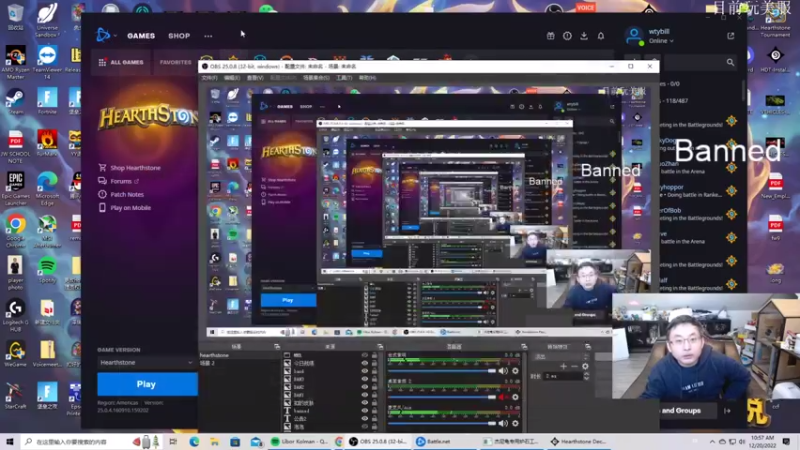Toggle visibility of the third OBS source
The height and width of the screenshot is (450, 800).
(x=365, y=371)
